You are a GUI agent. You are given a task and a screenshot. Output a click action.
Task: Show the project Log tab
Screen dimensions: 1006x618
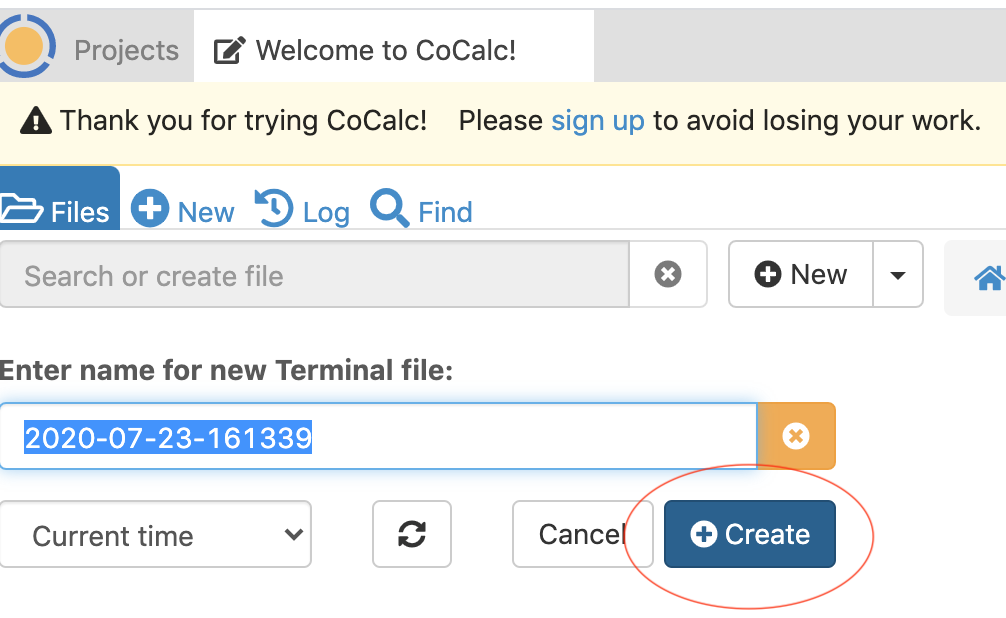click(x=302, y=210)
